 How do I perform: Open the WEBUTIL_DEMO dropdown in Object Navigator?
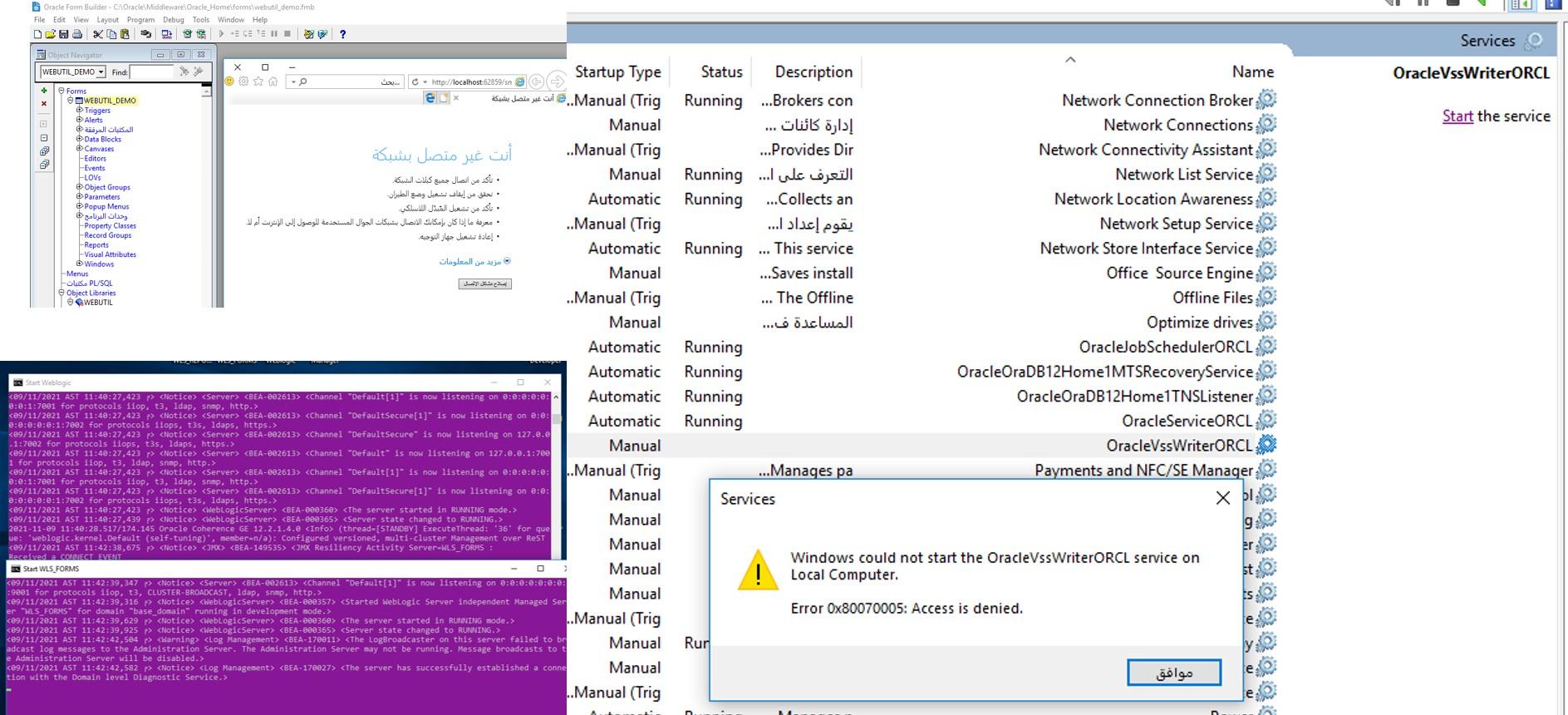click(101, 72)
